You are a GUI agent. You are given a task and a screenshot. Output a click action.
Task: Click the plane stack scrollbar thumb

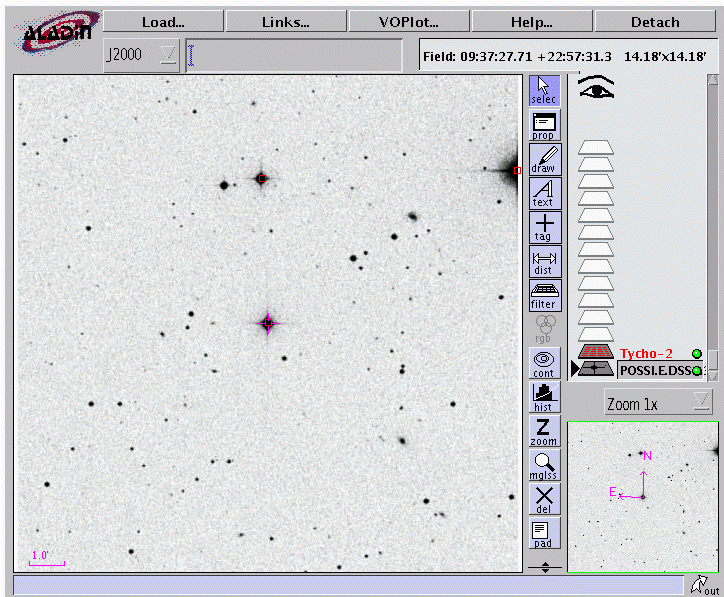pos(713,360)
